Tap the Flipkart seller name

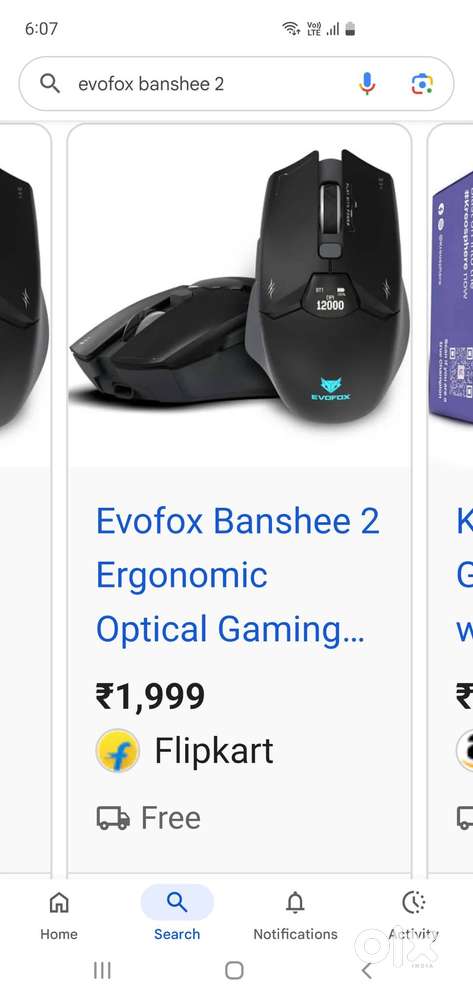(214, 751)
